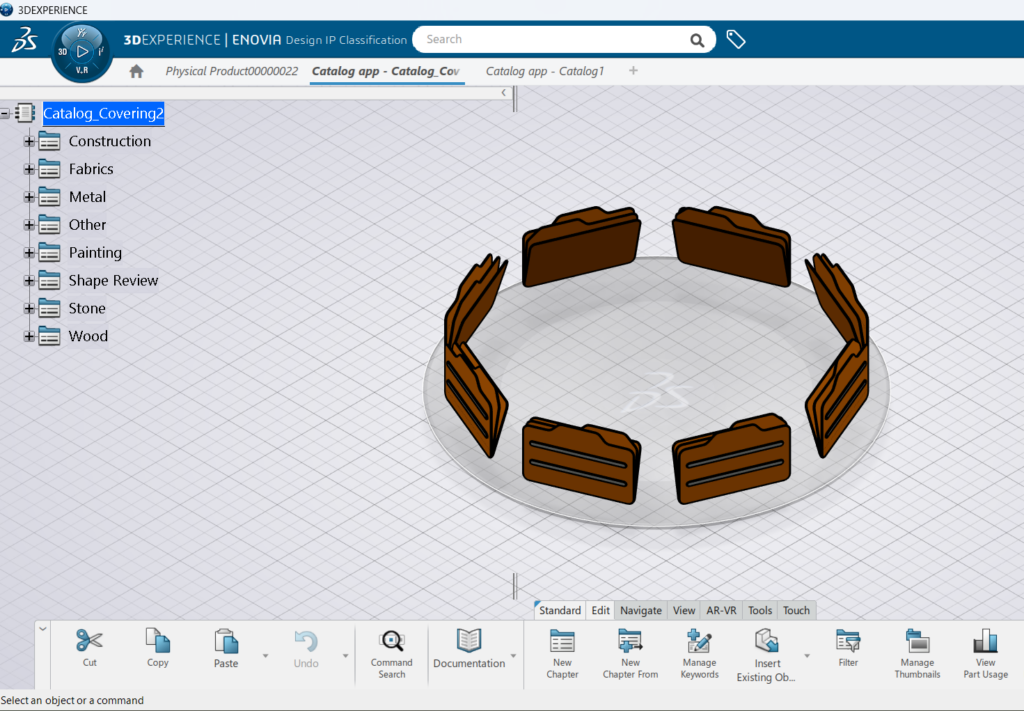Screen dimensions: 1024x711
Task: Switch to the Navigate toolbar tab
Action: tap(640, 610)
